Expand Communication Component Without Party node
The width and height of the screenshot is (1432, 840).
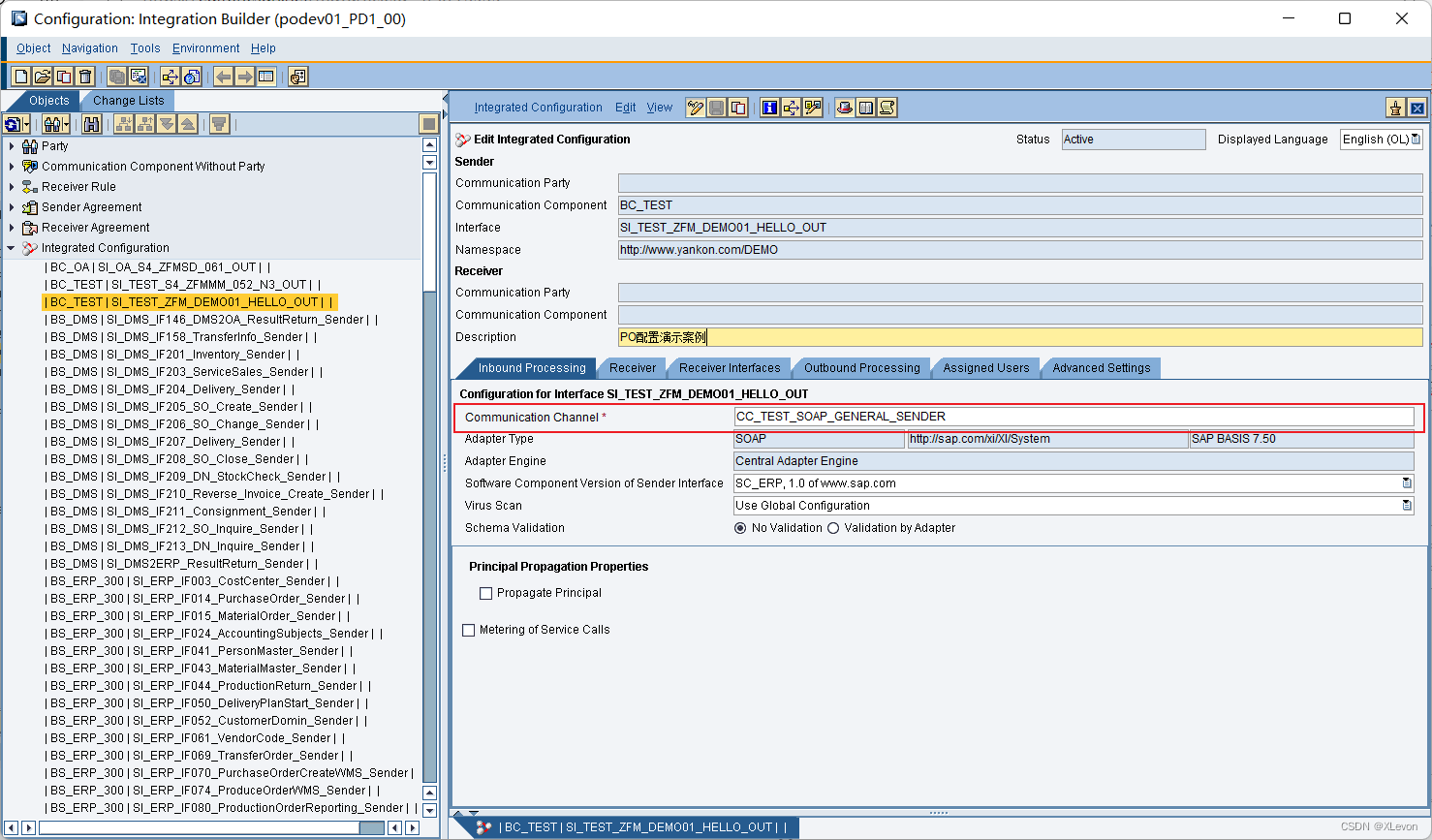pos(12,167)
